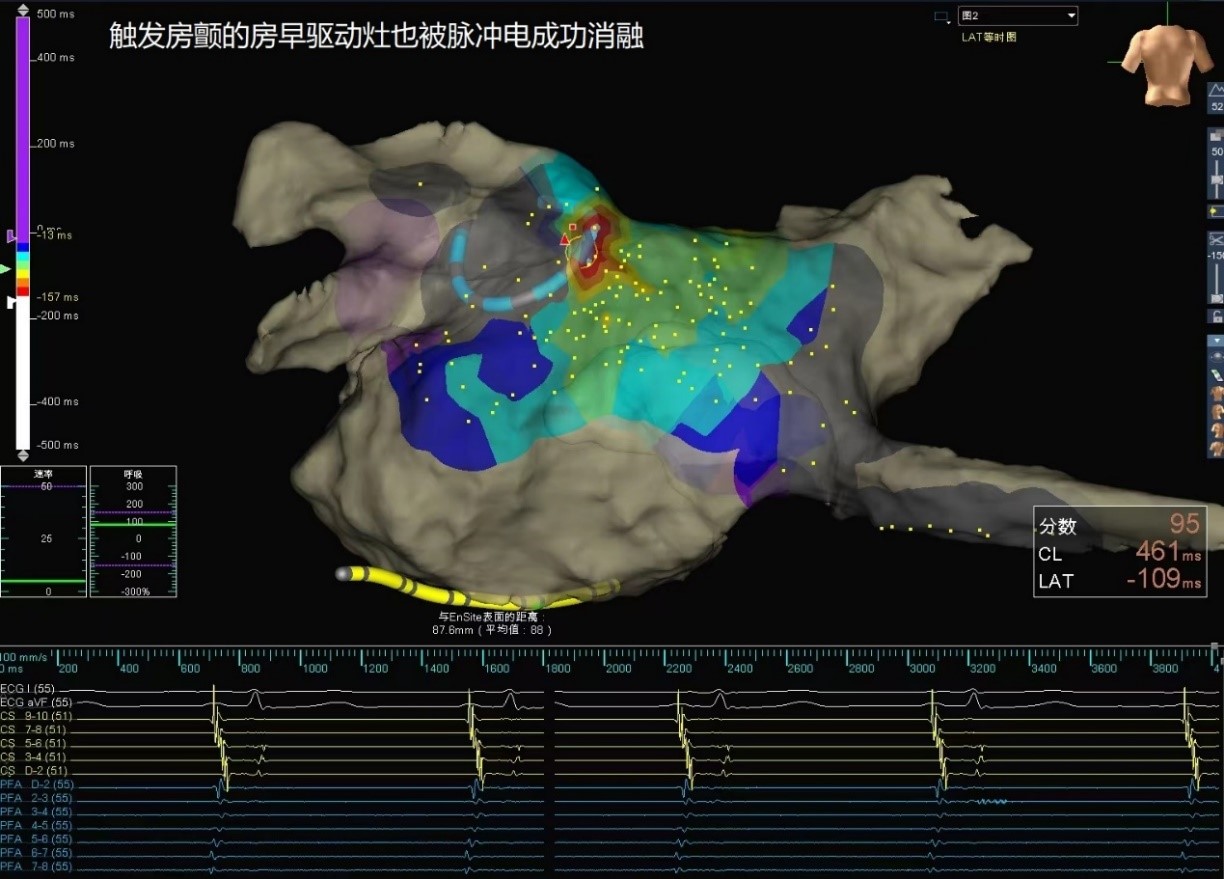Image resolution: width=1224 pixels, height=879 pixels.
Task: Click the yellow lighting star icon
Action: click(1216, 212)
